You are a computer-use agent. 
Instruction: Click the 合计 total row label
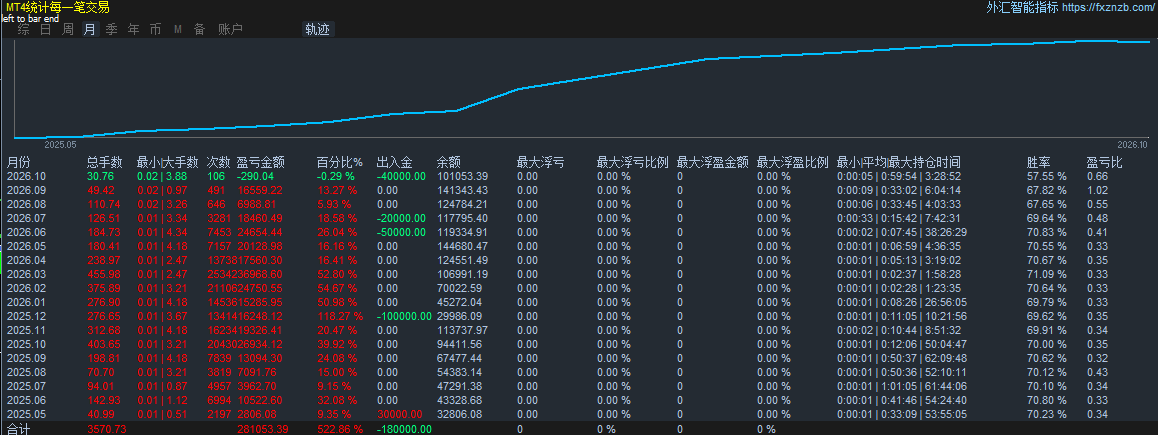point(17,428)
